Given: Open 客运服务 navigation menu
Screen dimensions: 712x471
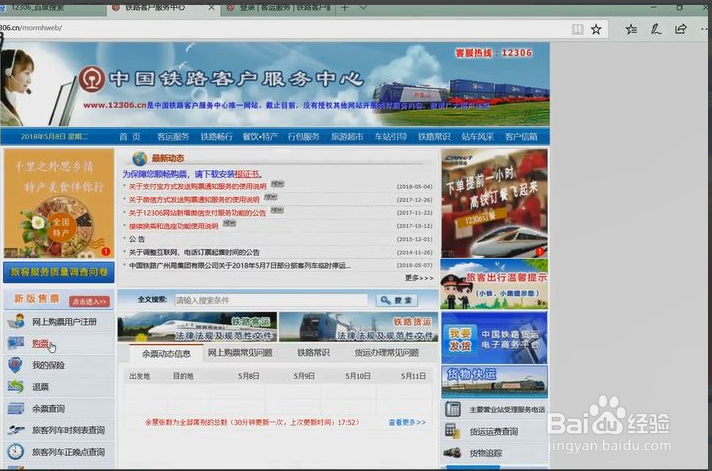Looking at the screenshot, I should 173,137.
